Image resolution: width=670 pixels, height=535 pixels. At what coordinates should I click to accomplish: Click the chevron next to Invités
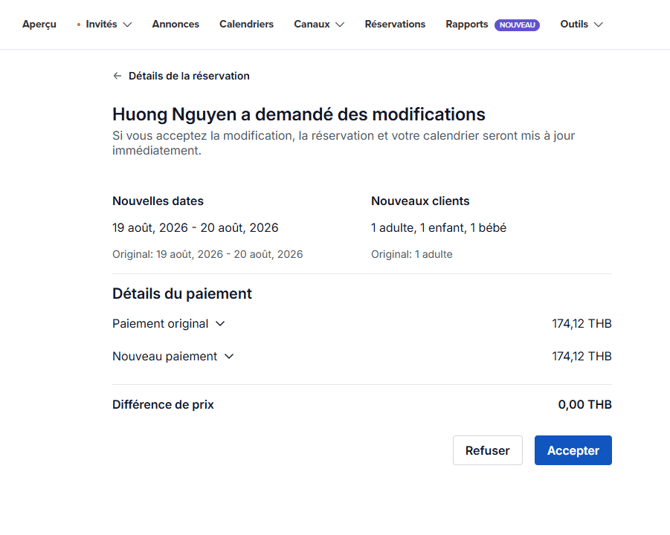click(127, 25)
